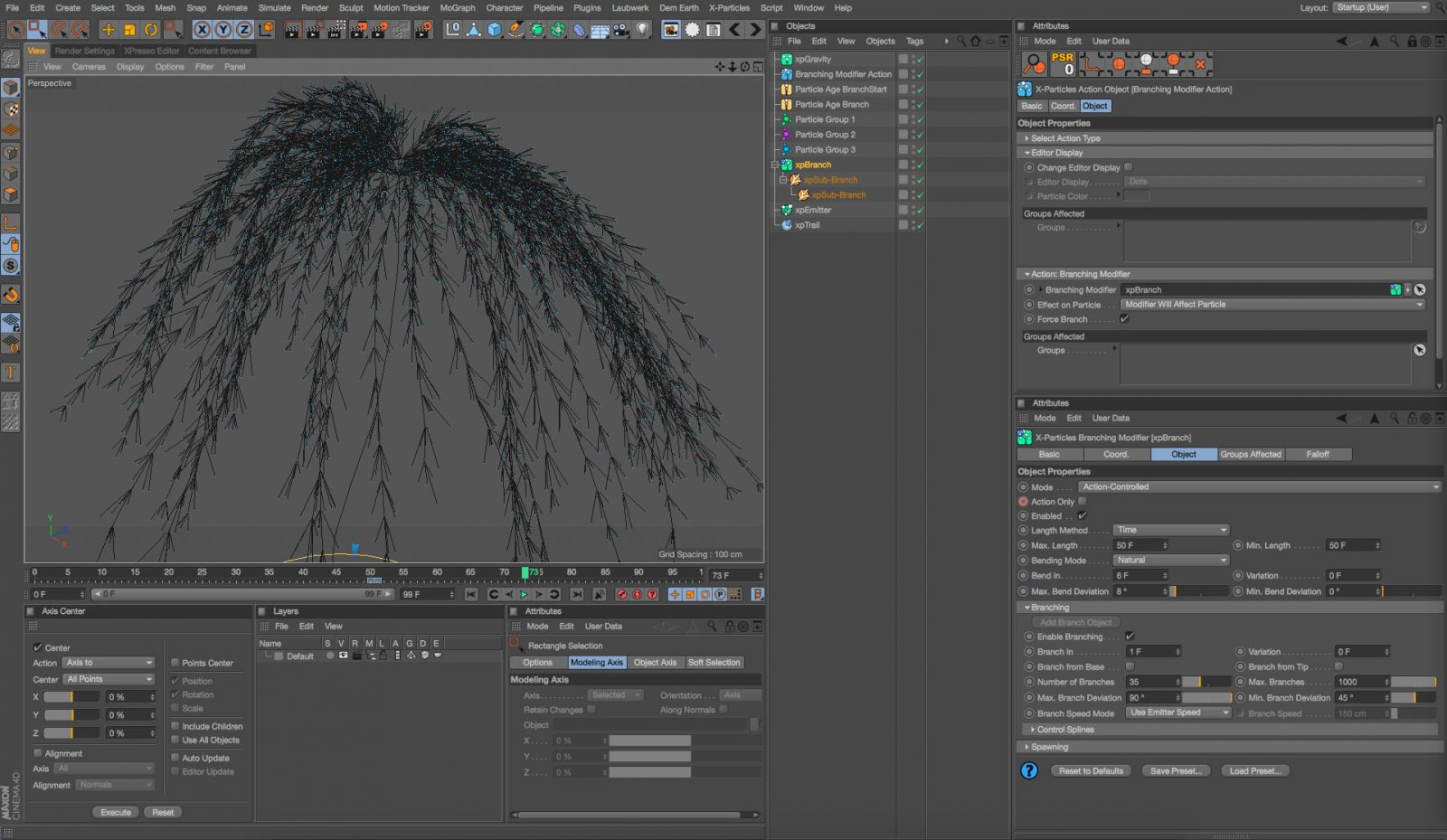The image size is (1447, 840).
Task: Select Particle Group 2 object
Action: (825, 135)
